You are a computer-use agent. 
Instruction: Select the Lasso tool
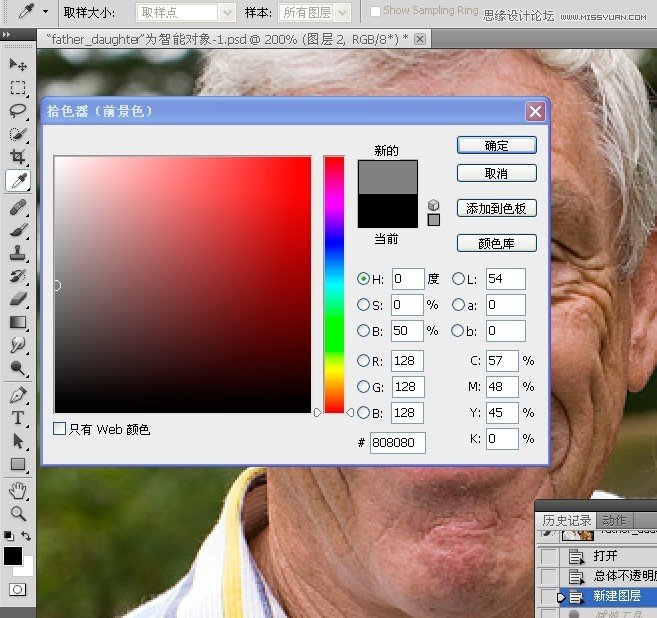click(x=18, y=111)
